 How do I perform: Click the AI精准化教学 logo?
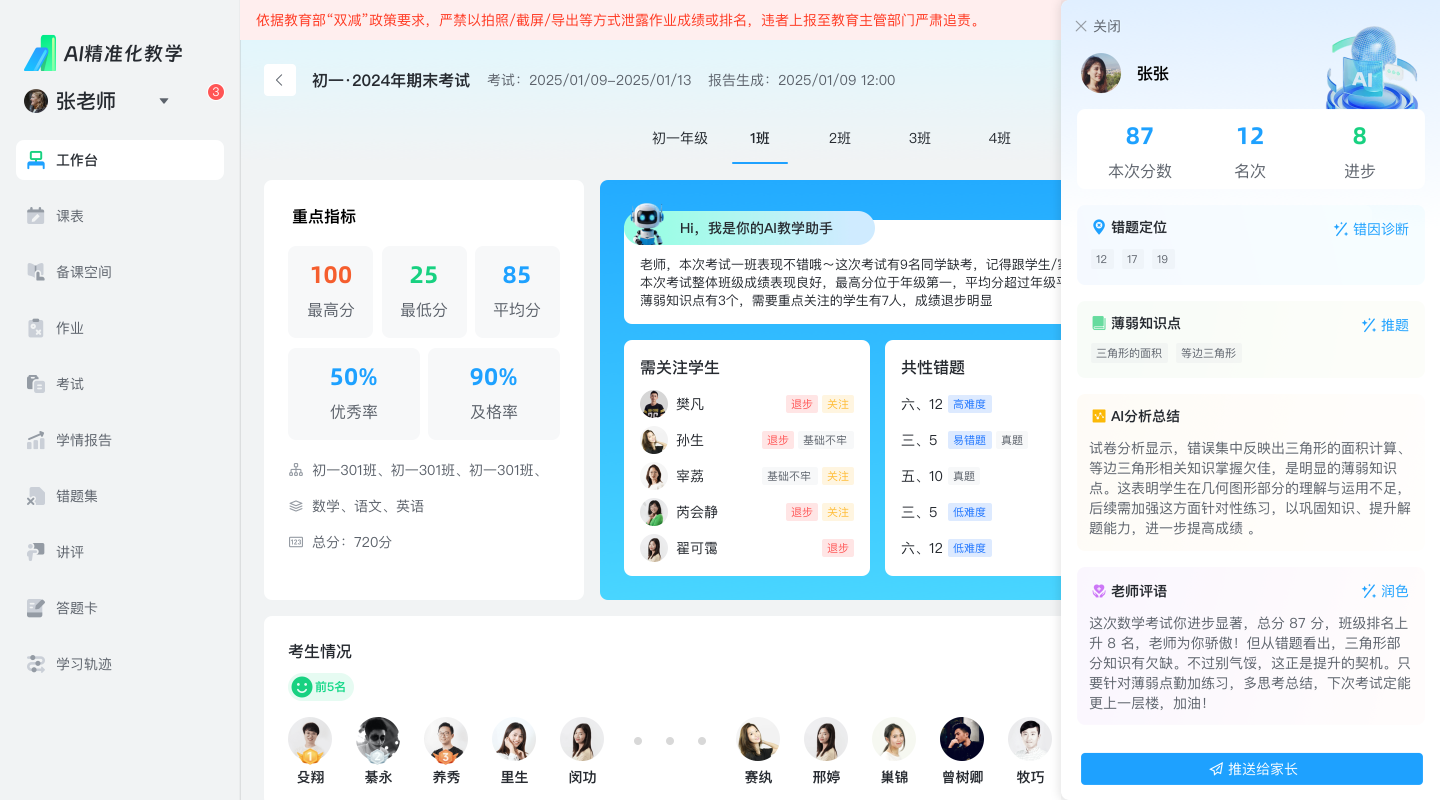click(104, 53)
